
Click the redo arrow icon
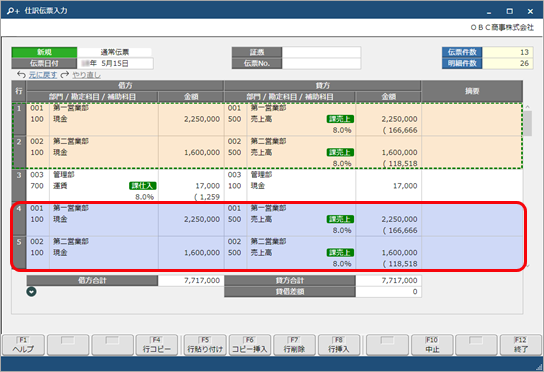pos(65,75)
